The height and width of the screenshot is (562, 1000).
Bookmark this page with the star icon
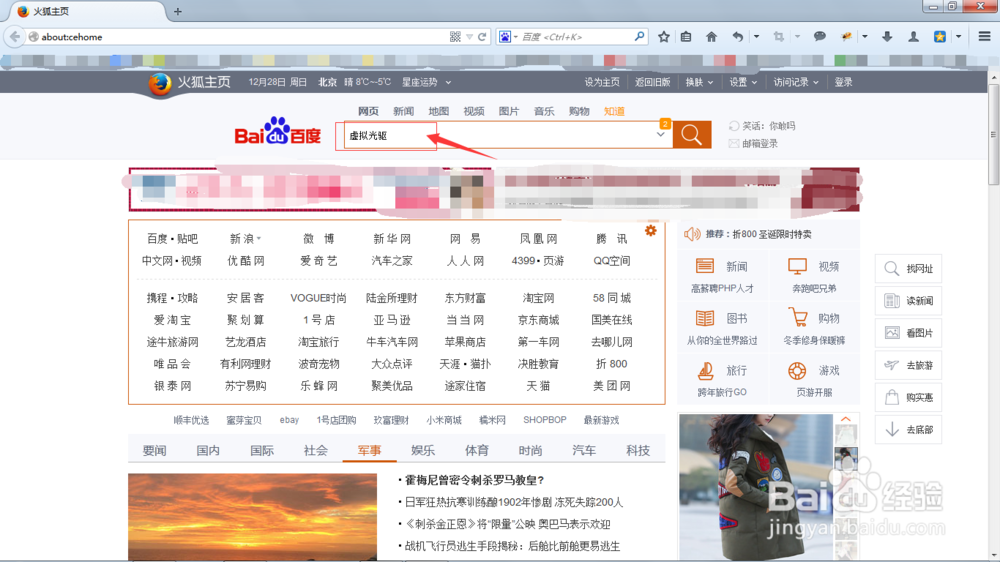pos(664,37)
